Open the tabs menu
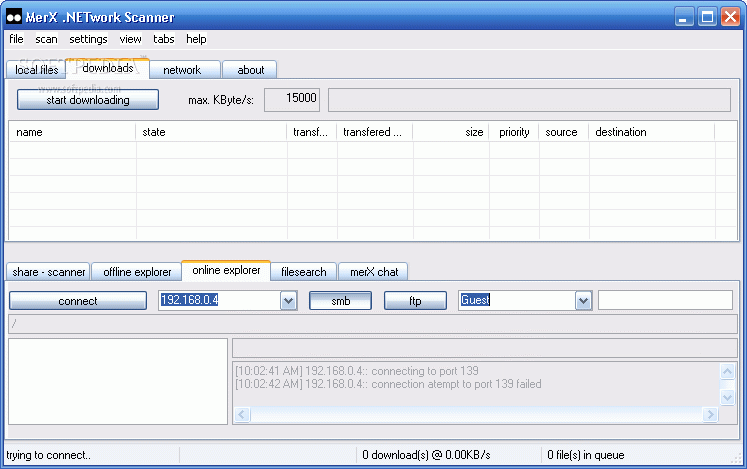Screen dimensions: 747x469 (x=163, y=39)
